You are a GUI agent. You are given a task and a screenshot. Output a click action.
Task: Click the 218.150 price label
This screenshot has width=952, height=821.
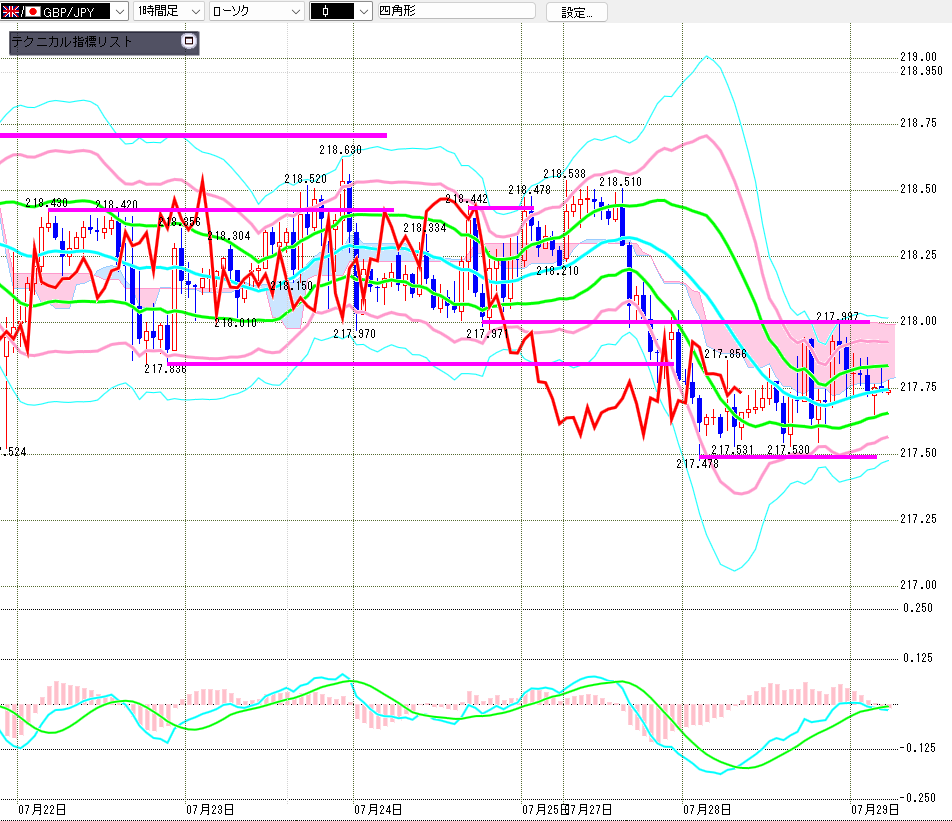coord(291,285)
